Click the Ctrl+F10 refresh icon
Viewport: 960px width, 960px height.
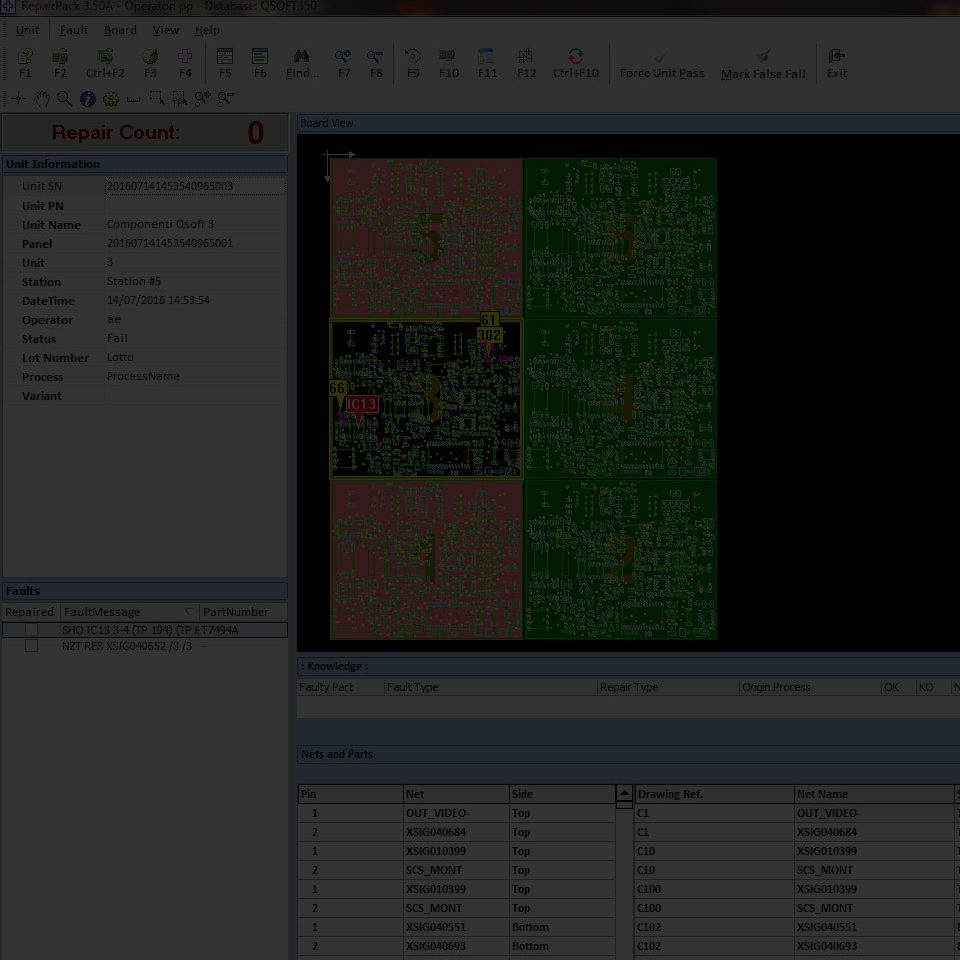(x=575, y=58)
